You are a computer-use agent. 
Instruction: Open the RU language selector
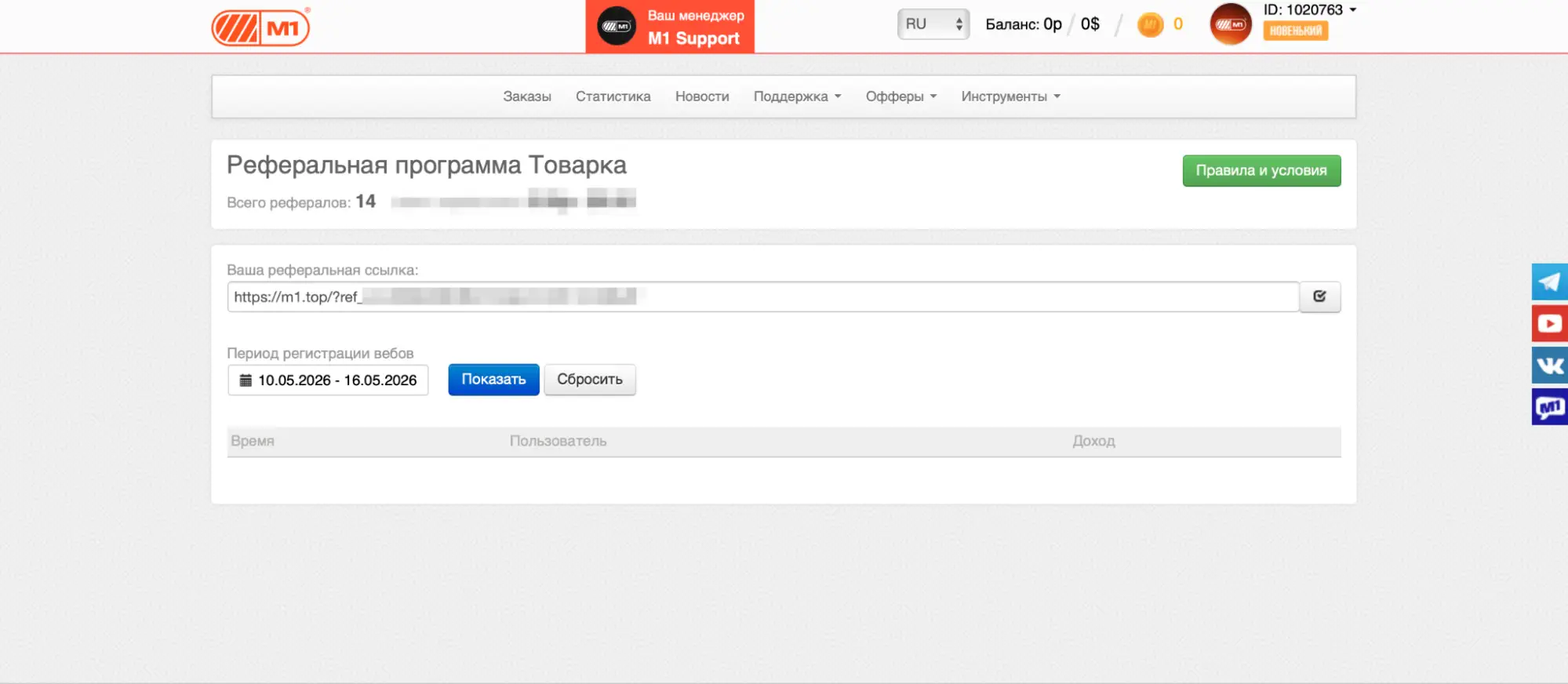[933, 24]
